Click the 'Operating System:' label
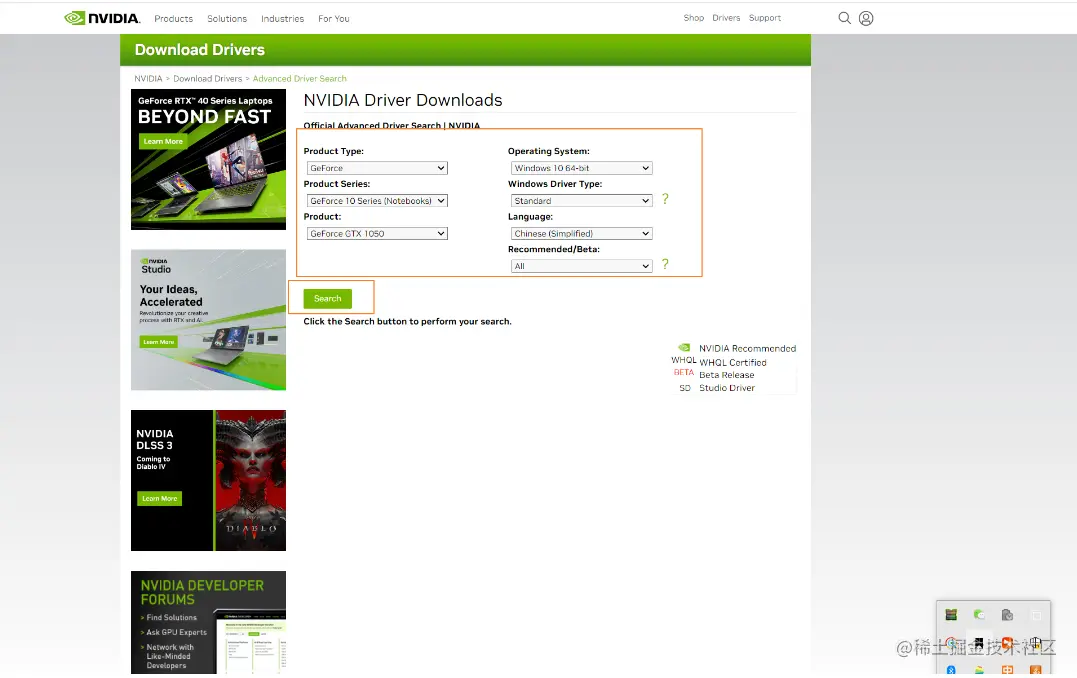Image resolution: width=1077 pixels, height=678 pixels. (x=549, y=151)
